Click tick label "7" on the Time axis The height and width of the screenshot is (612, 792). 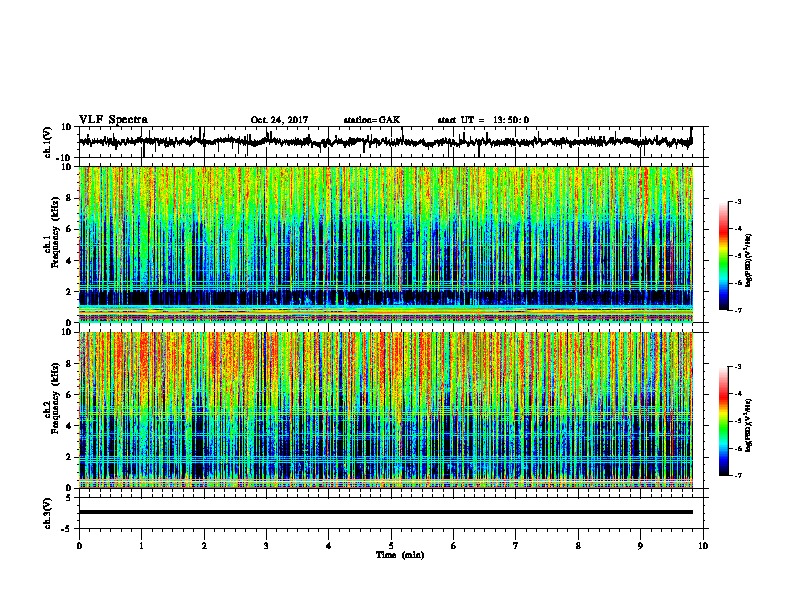coord(516,546)
